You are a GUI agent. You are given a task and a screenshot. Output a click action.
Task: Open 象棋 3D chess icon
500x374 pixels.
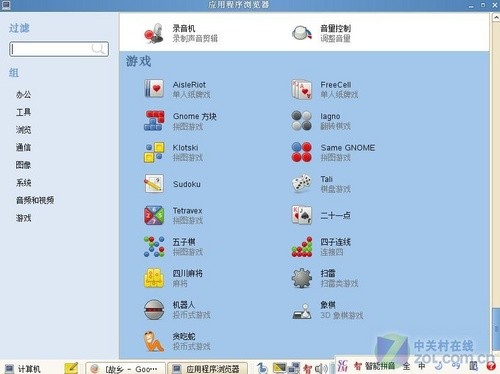click(302, 310)
